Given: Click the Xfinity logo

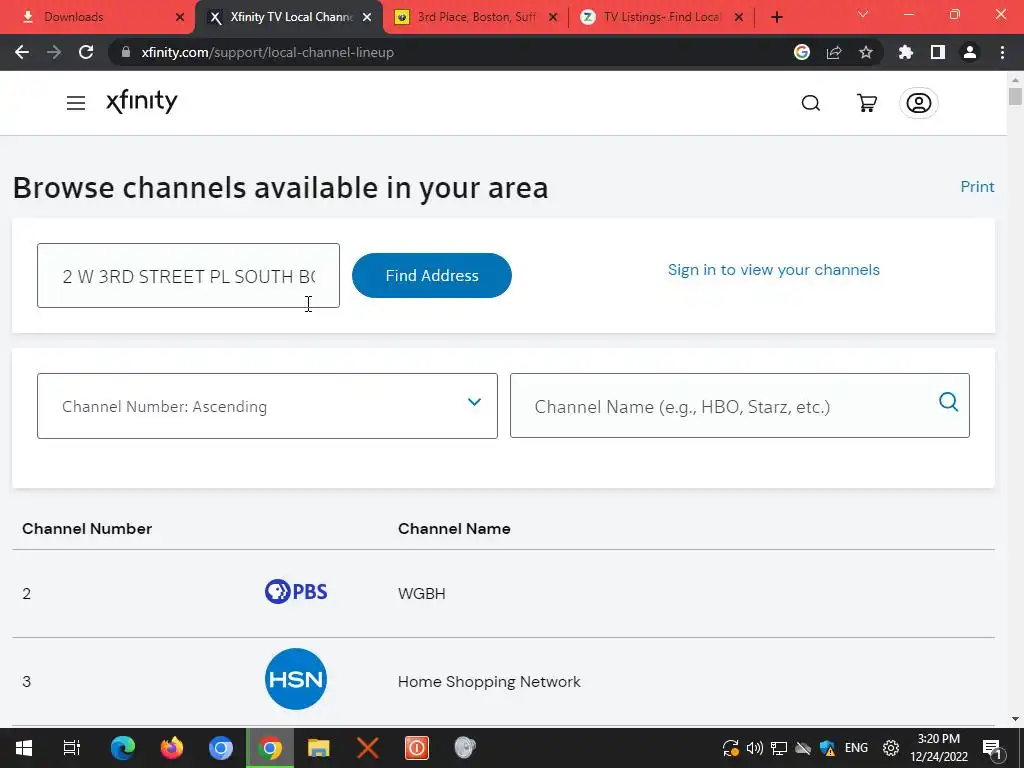Looking at the screenshot, I should coord(142,101).
